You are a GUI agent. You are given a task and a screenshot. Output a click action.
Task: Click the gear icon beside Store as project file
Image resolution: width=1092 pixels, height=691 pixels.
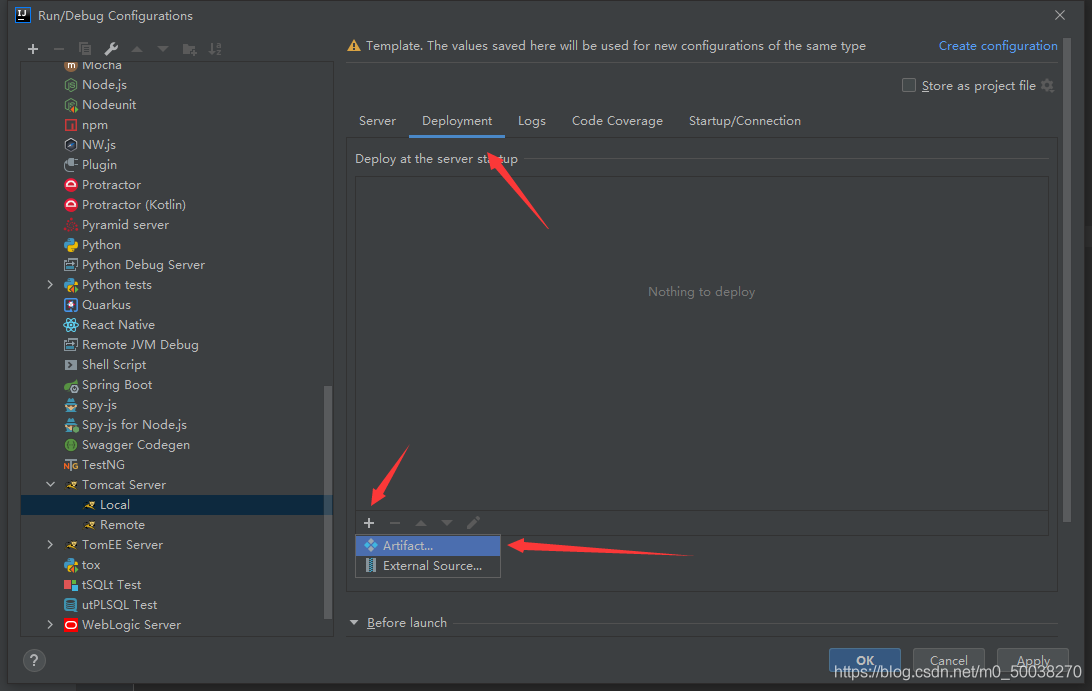point(1047,86)
